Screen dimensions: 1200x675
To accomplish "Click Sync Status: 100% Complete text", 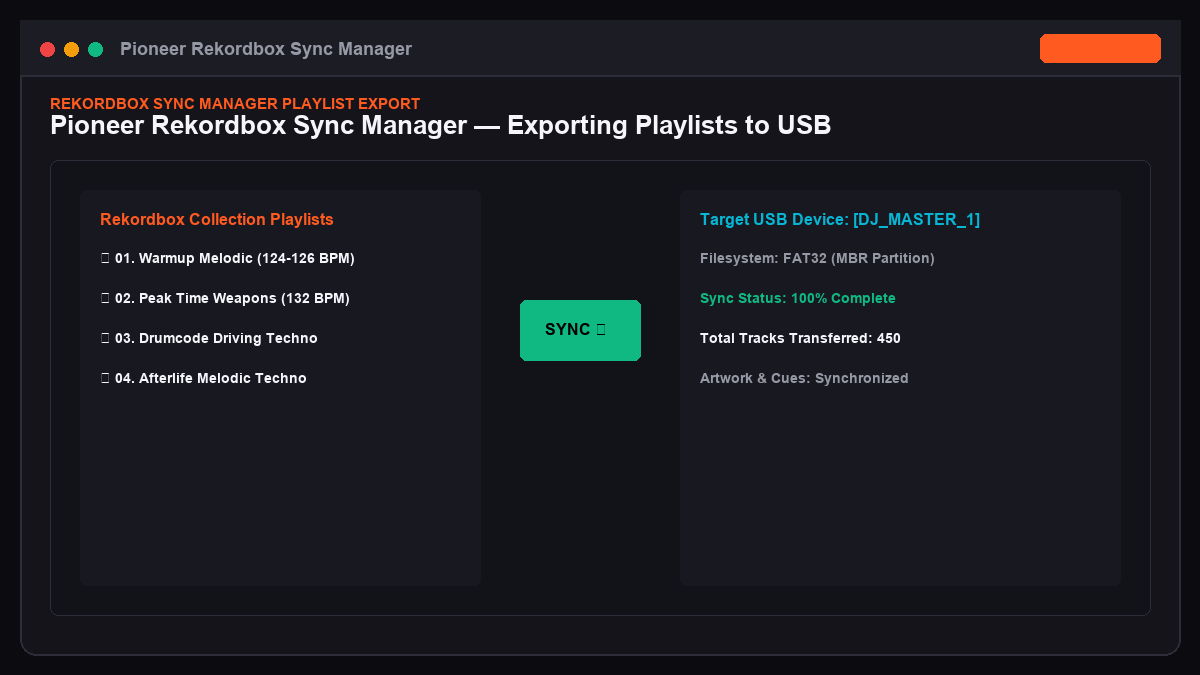I will 798,299.
